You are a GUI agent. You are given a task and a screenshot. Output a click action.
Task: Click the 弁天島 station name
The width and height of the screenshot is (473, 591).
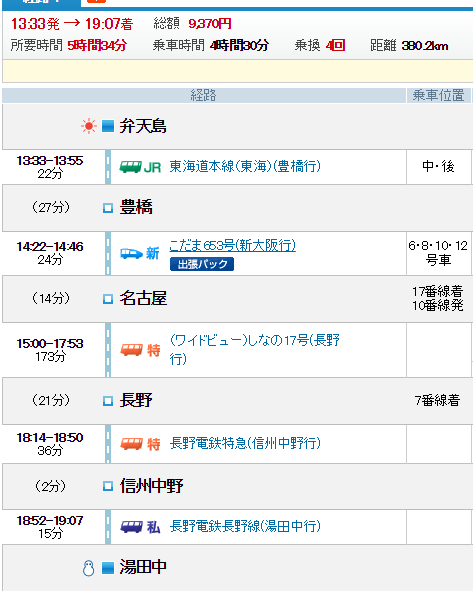click(x=143, y=126)
